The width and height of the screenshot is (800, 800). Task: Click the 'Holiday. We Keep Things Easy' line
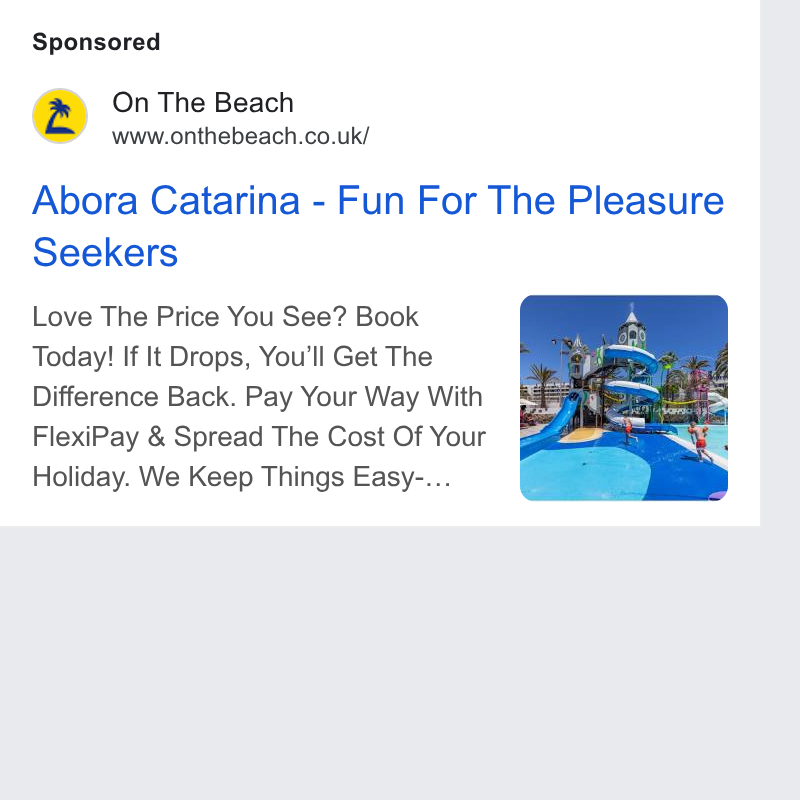click(x=241, y=478)
